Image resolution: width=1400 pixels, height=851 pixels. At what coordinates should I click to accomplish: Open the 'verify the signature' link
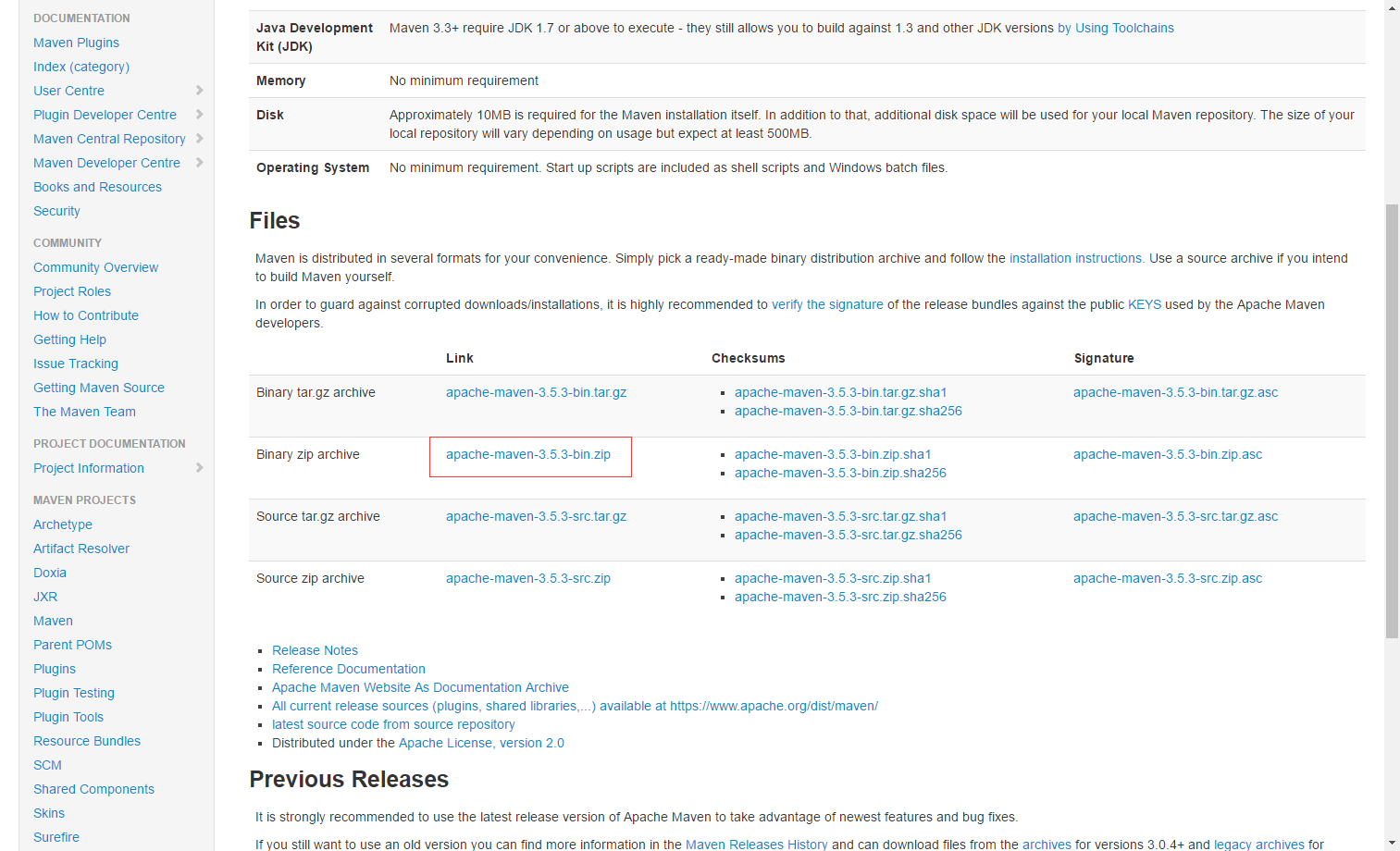(x=827, y=304)
